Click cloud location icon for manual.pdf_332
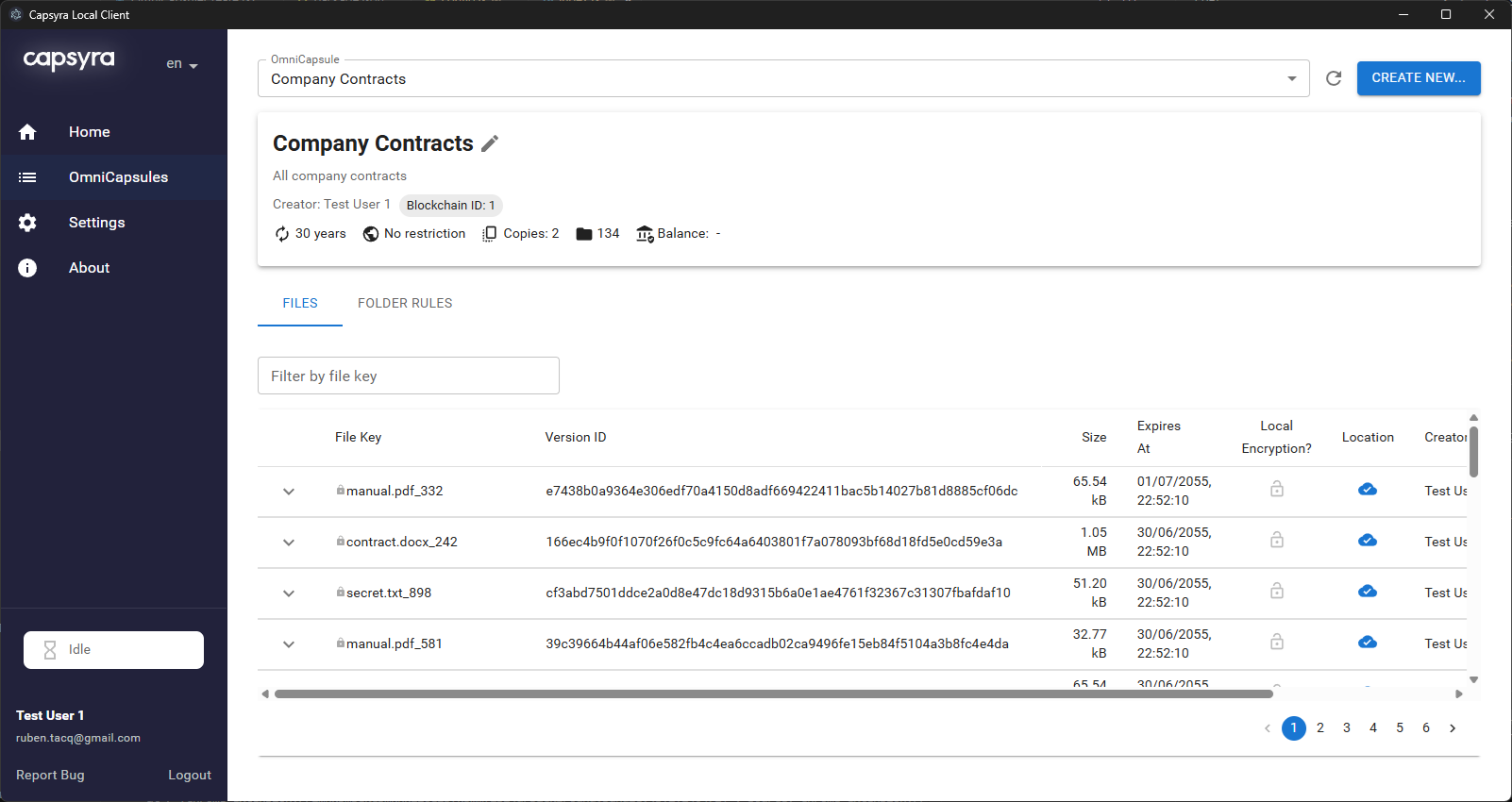 coord(1368,489)
